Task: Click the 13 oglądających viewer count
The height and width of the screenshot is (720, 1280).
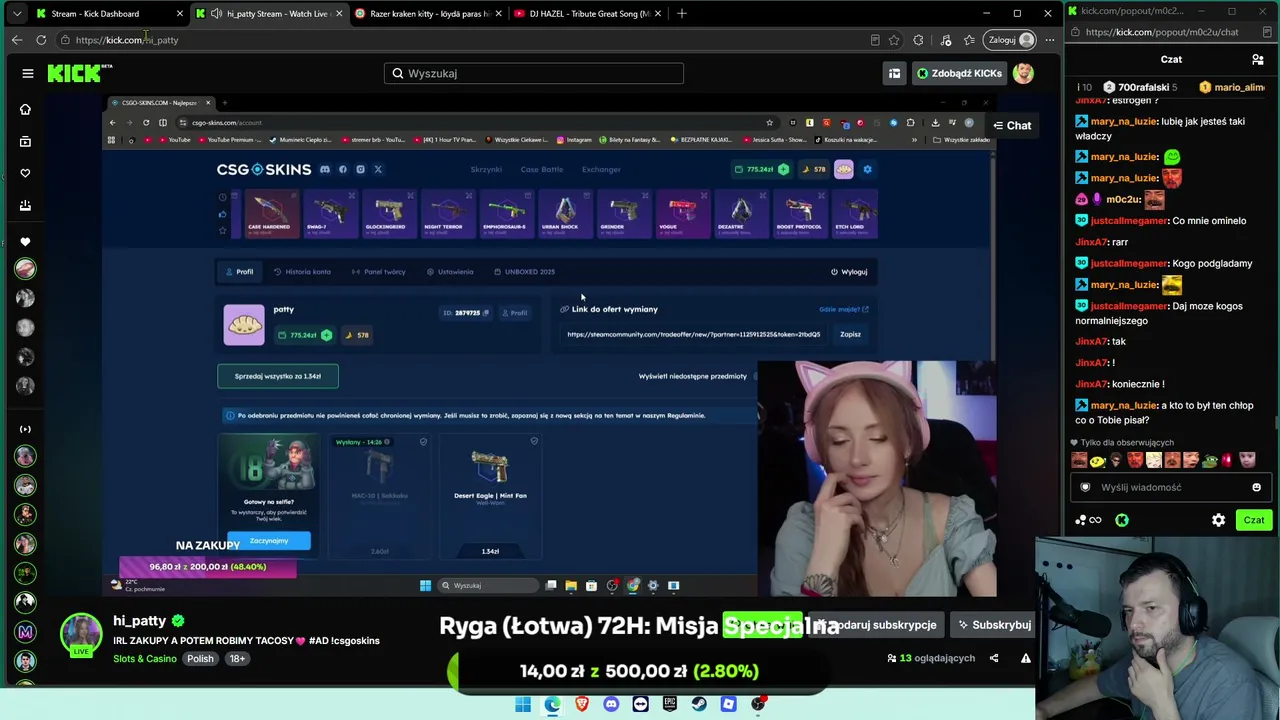Action: coord(931,658)
